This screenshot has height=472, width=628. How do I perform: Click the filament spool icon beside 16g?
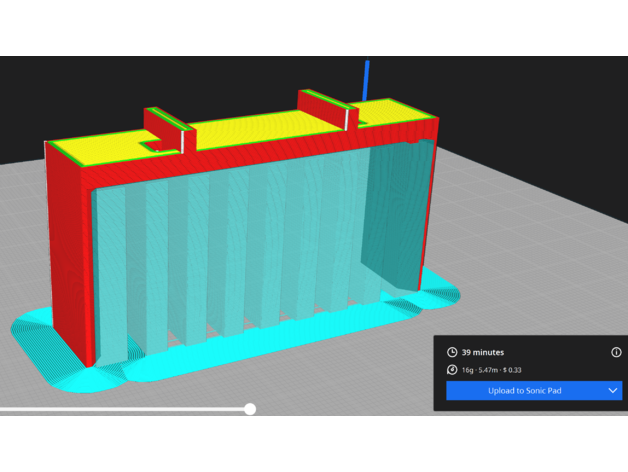(452, 371)
